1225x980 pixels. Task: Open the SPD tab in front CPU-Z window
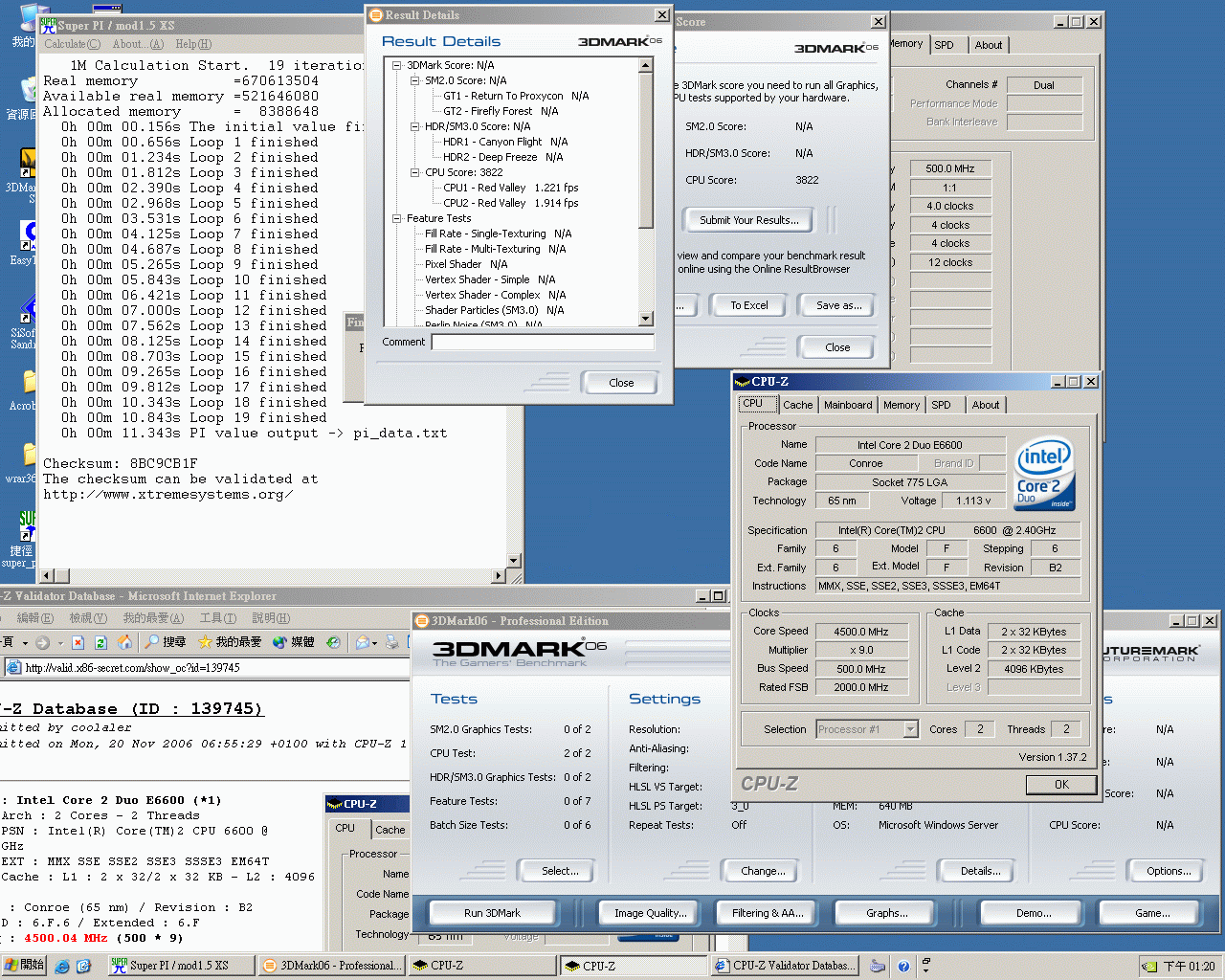[x=942, y=405]
